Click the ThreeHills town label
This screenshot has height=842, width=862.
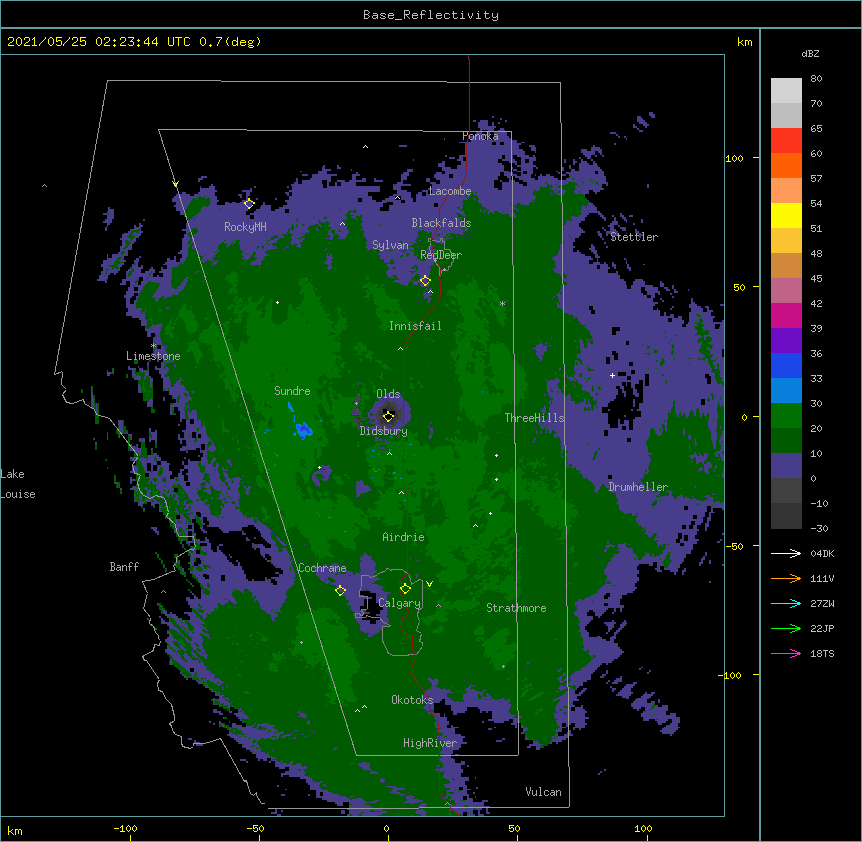click(535, 418)
